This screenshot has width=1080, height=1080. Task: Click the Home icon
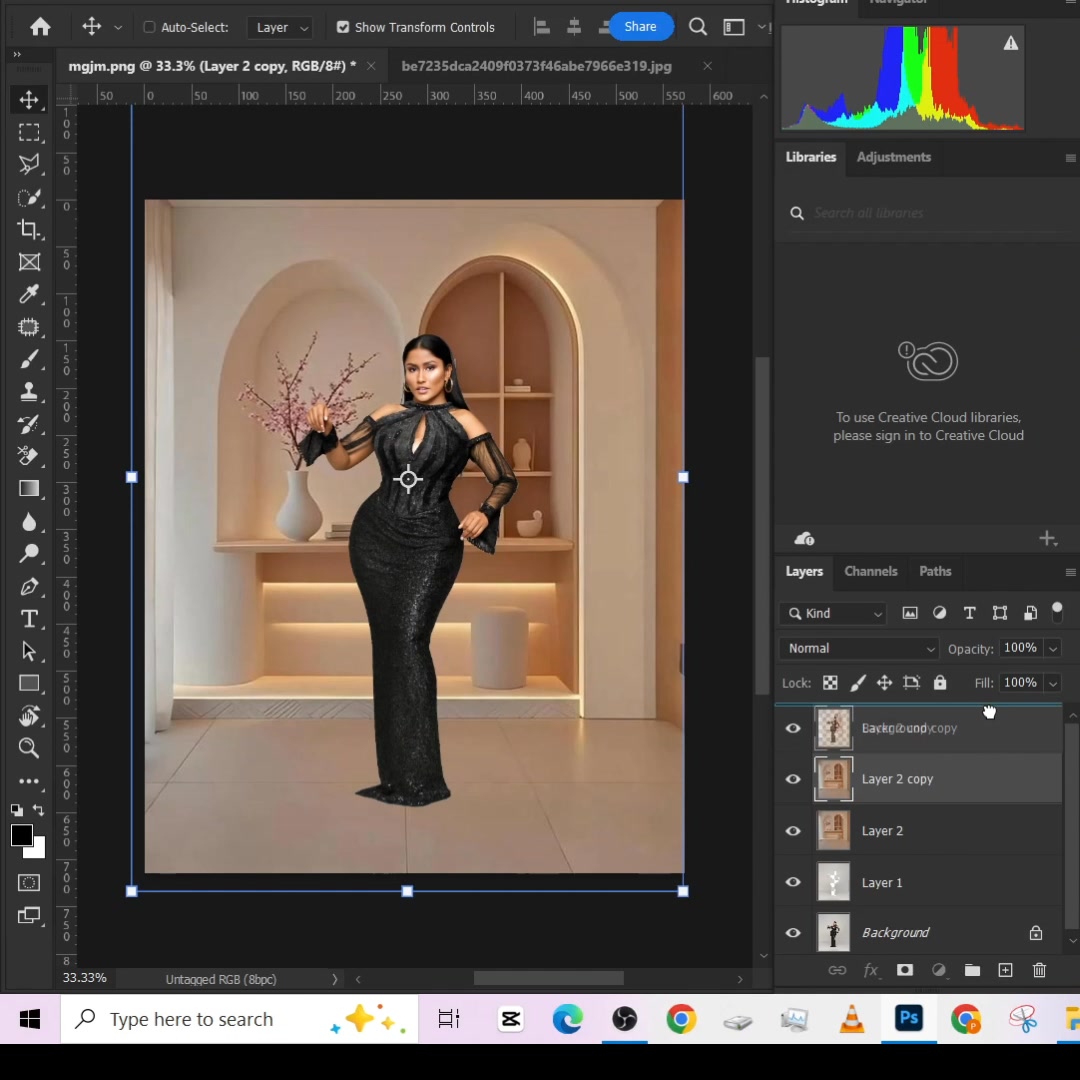[x=41, y=27]
